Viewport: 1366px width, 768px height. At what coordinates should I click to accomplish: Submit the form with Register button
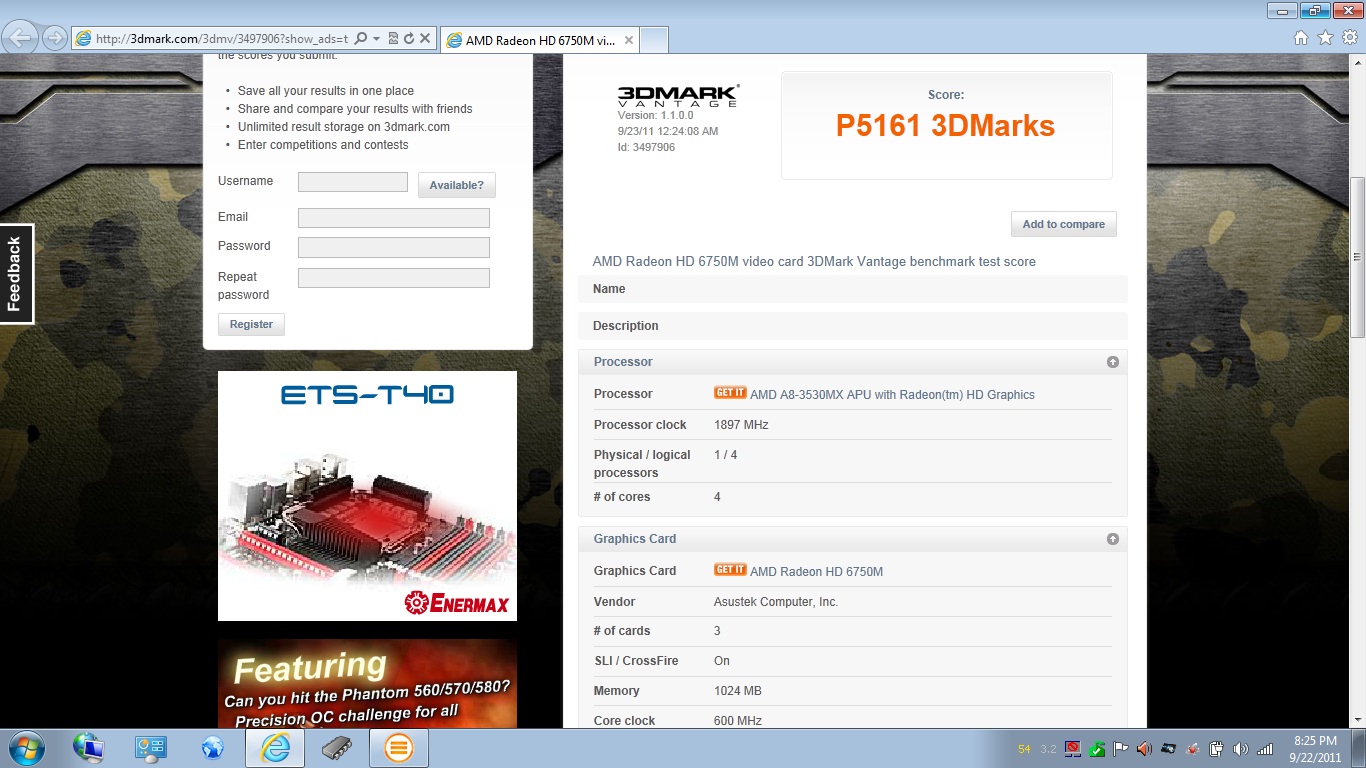click(251, 324)
